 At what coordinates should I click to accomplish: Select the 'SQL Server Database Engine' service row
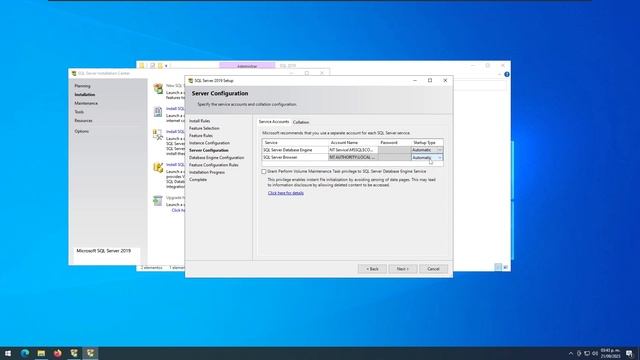(295, 150)
